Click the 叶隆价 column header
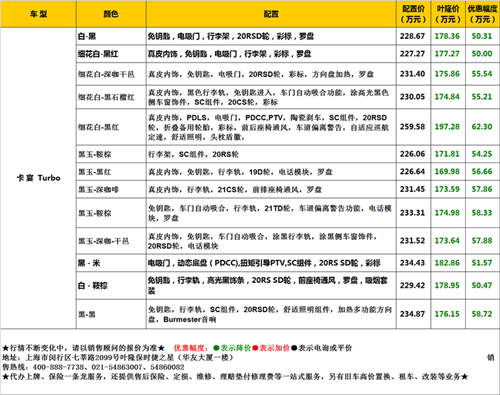 point(448,14)
